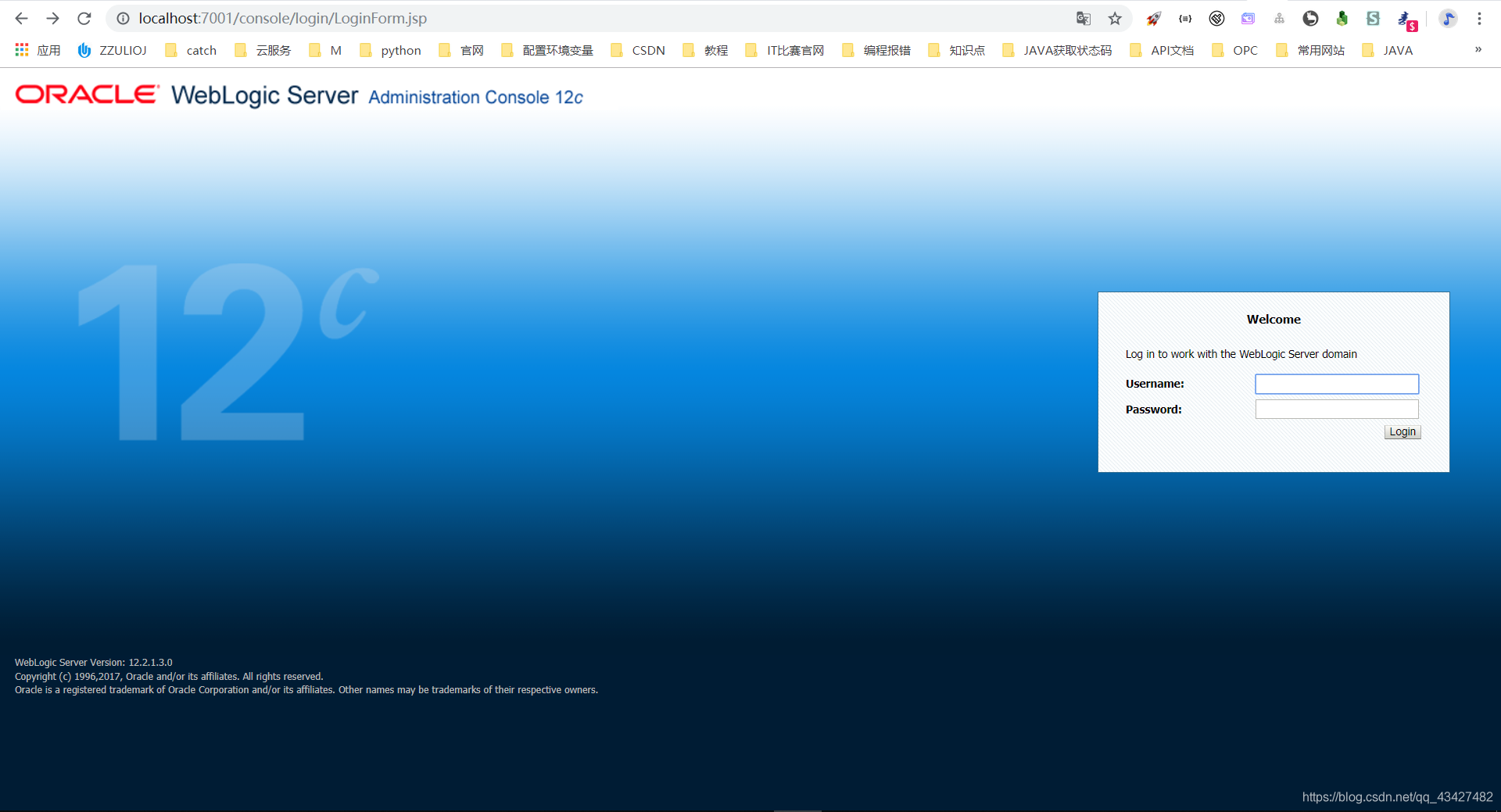The image size is (1501, 812).
Task: Open the teal S extension
Action: click(1373, 18)
